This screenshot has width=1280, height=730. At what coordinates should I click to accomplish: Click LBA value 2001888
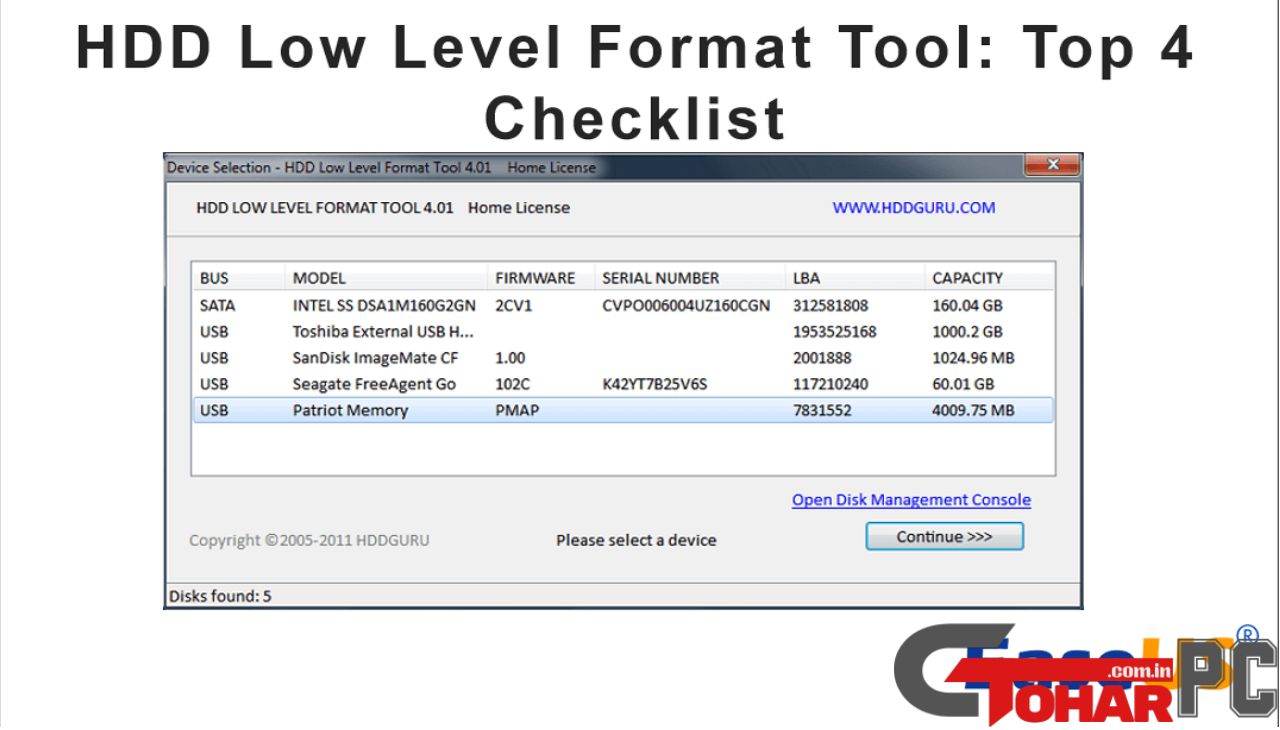click(x=822, y=357)
